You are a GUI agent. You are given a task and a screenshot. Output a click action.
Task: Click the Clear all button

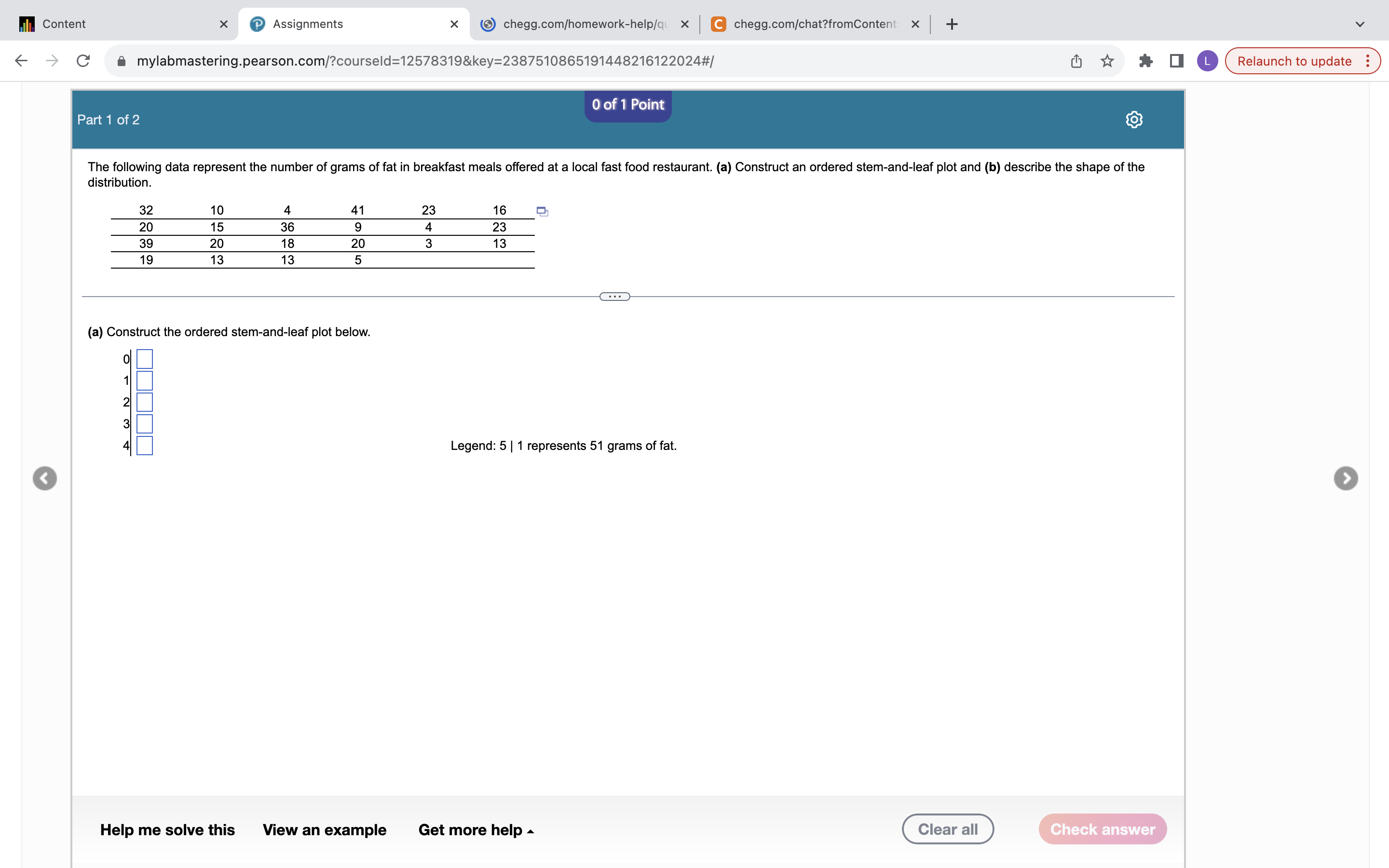point(947,828)
